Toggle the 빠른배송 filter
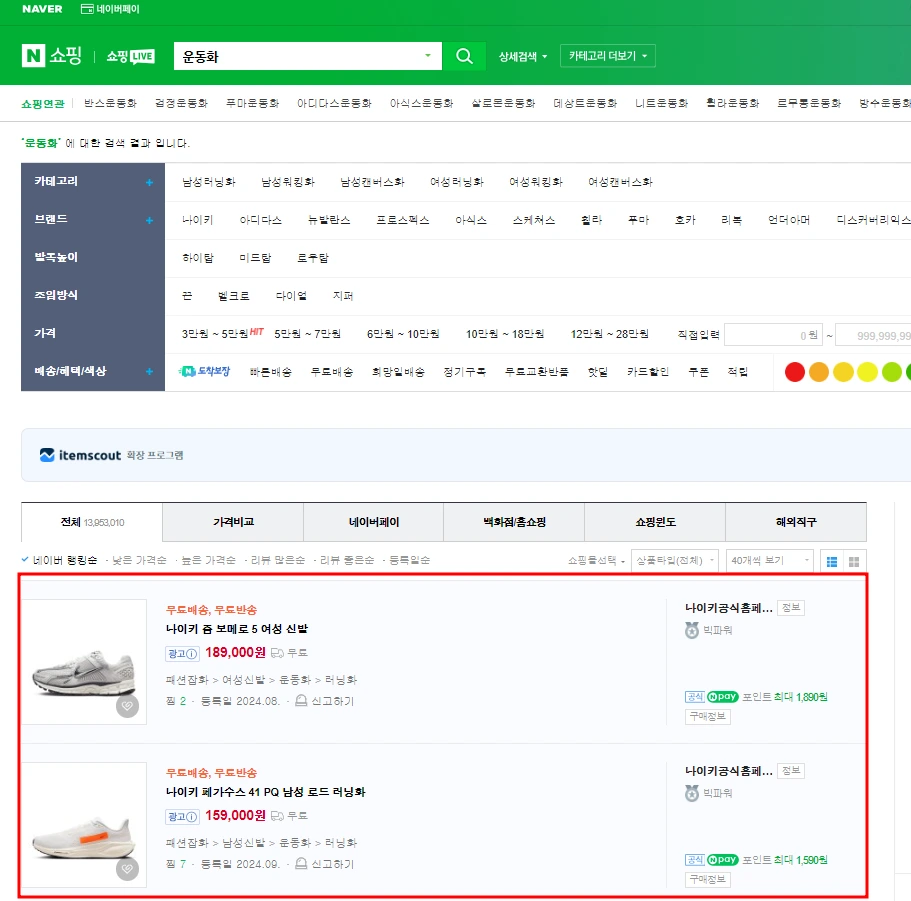911x901 pixels. (x=271, y=372)
